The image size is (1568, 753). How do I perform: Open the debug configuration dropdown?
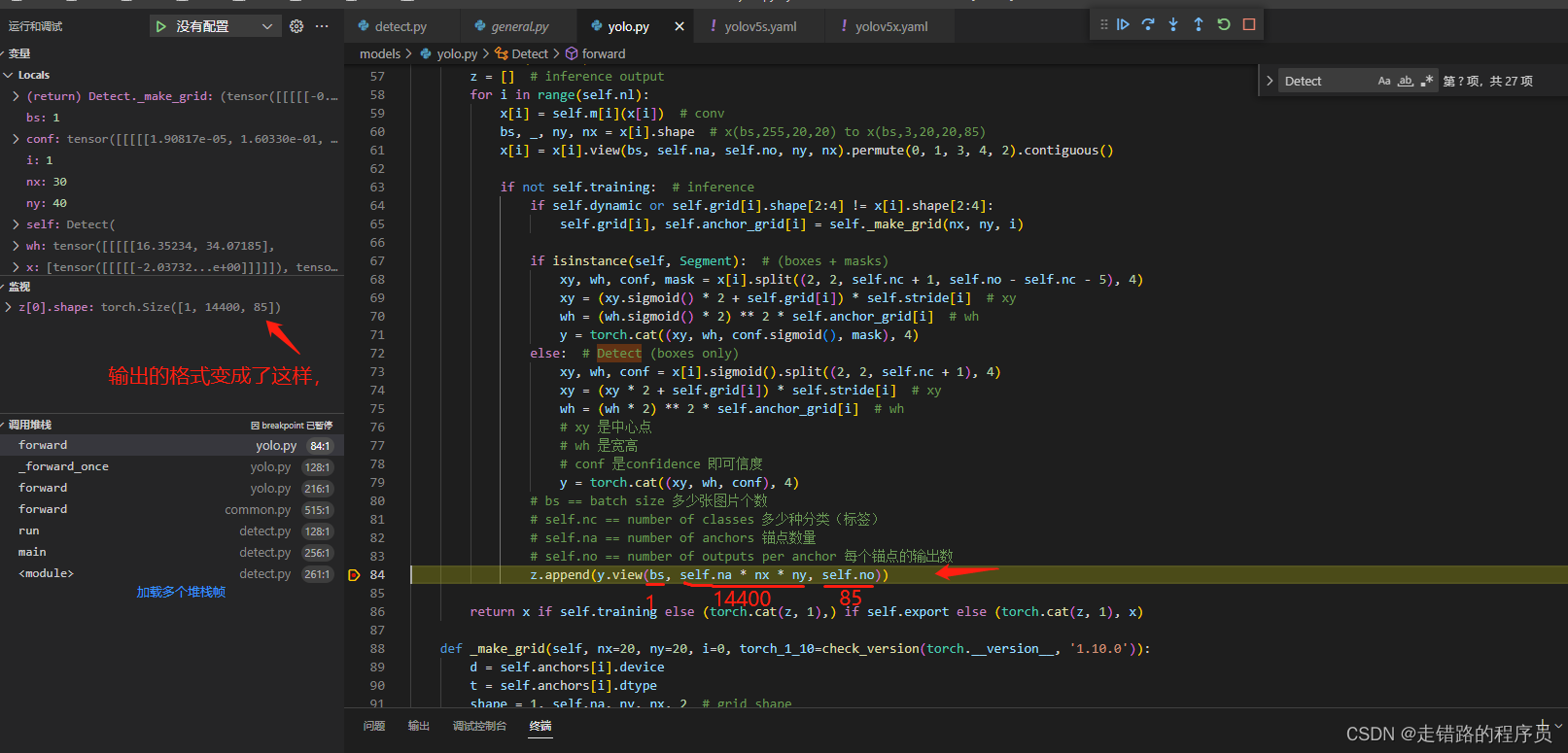(x=266, y=26)
